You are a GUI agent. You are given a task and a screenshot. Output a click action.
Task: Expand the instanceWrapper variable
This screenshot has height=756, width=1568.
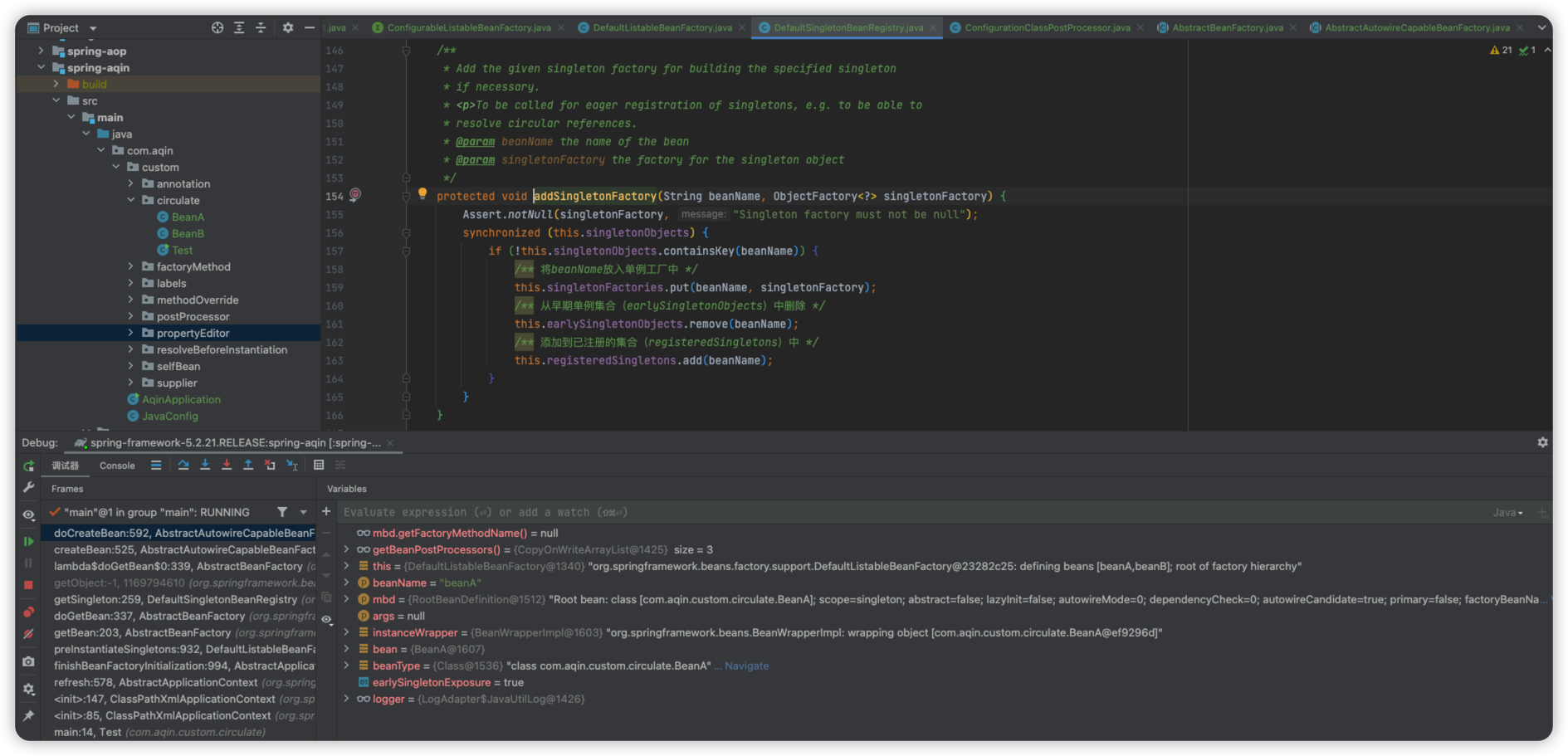click(x=346, y=632)
